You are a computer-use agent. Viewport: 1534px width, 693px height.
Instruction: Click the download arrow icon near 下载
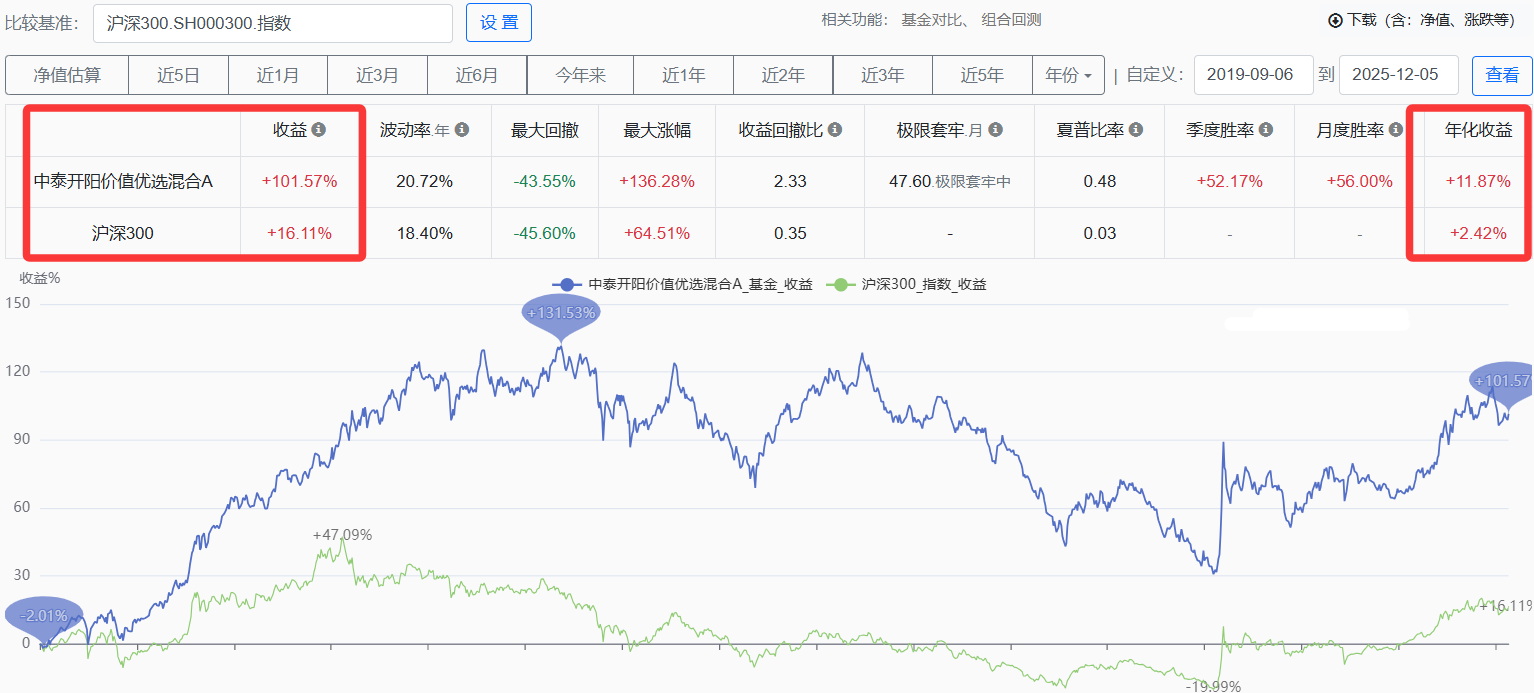pos(1335,20)
